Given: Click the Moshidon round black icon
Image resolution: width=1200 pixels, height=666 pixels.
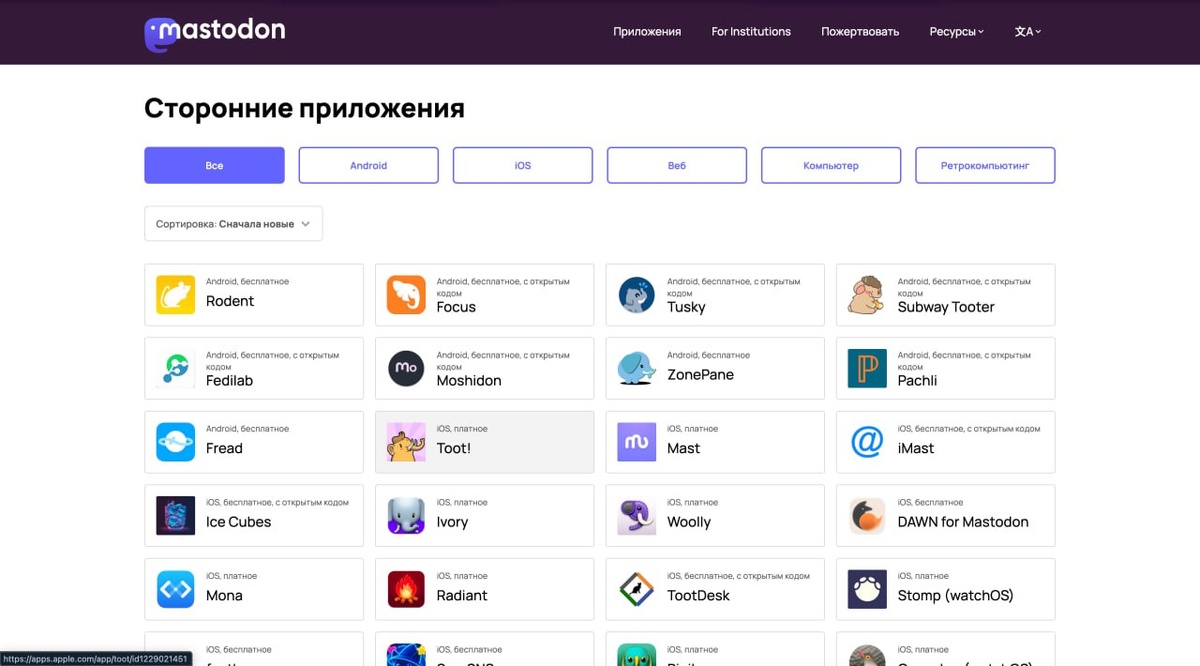Looking at the screenshot, I should [406, 369].
